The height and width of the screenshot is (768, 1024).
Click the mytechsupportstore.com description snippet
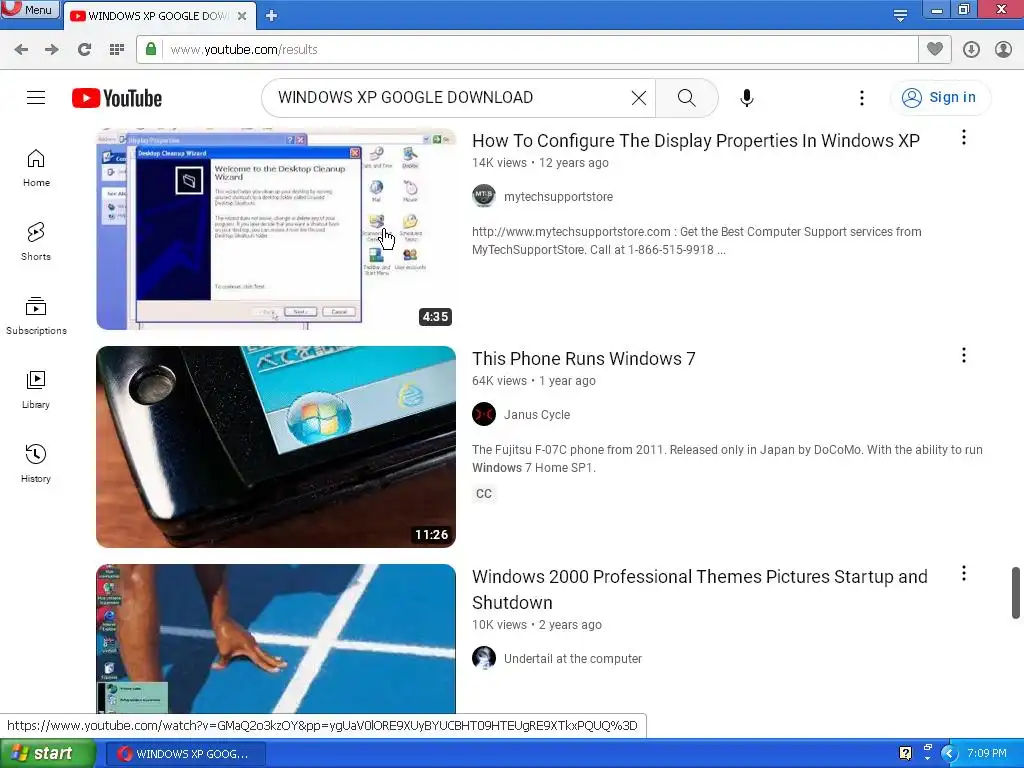click(696, 240)
